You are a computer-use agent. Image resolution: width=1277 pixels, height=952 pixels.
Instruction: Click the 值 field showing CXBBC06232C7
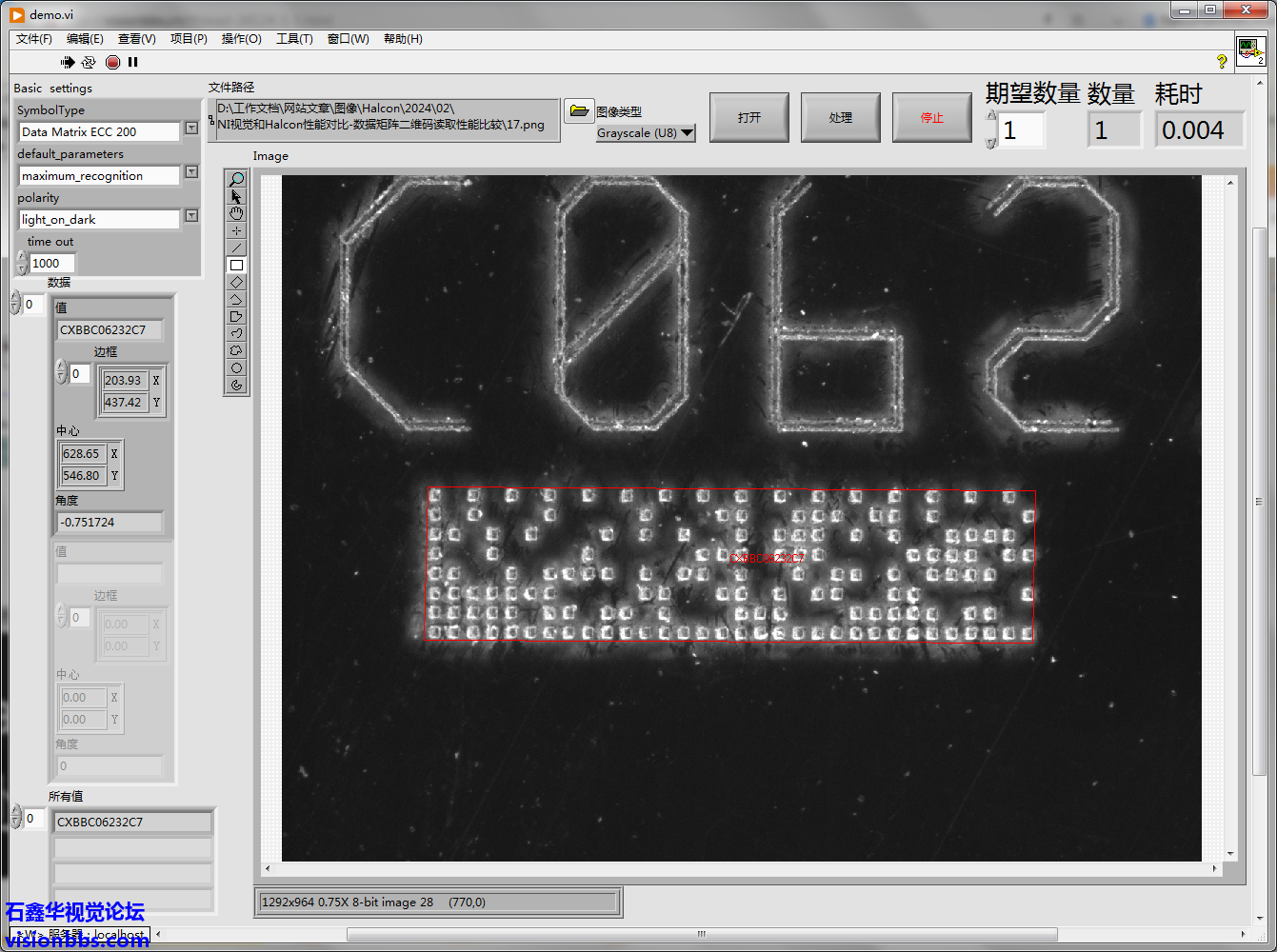(x=110, y=329)
